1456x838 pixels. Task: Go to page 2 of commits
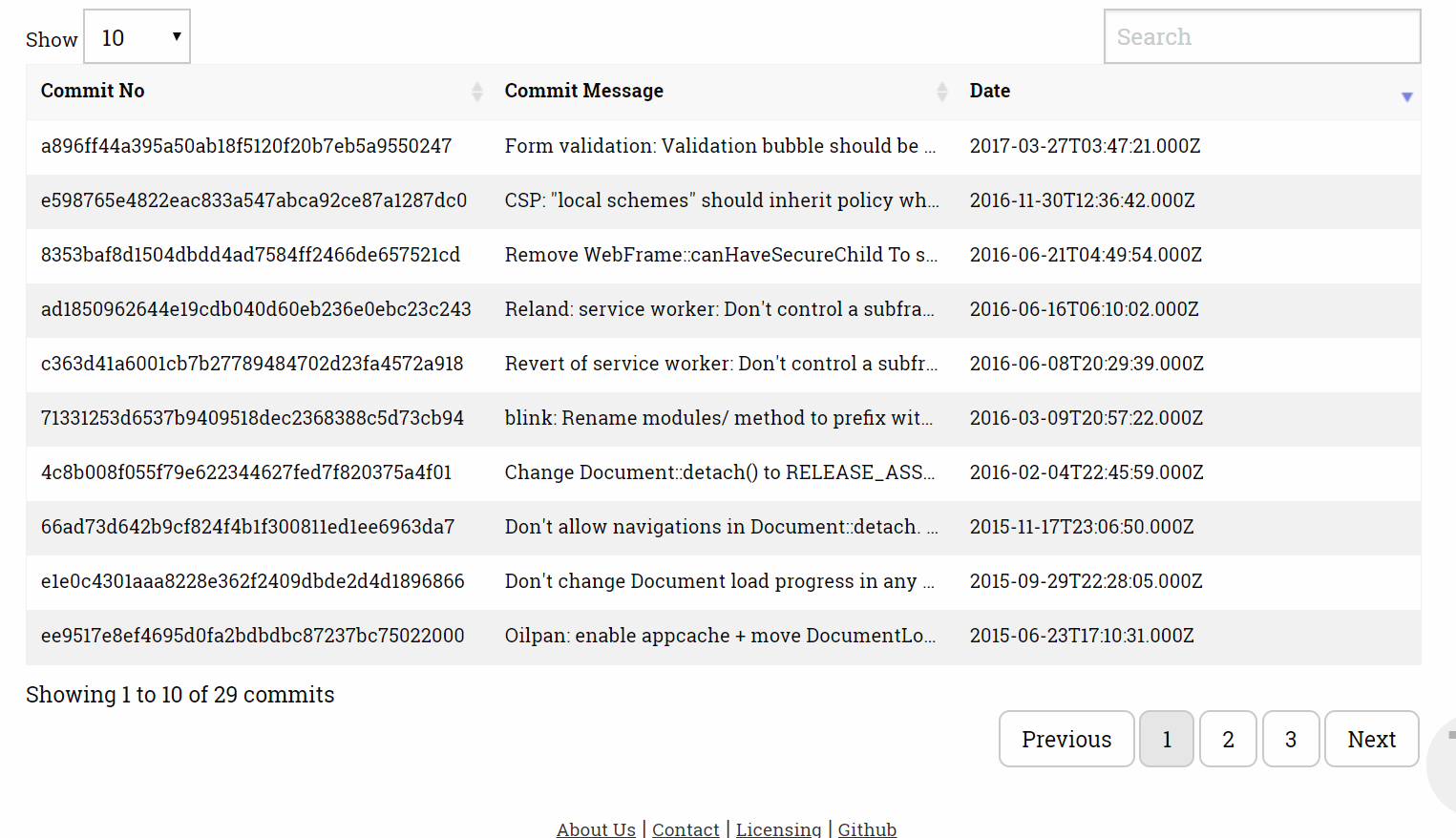(1228, 738)
